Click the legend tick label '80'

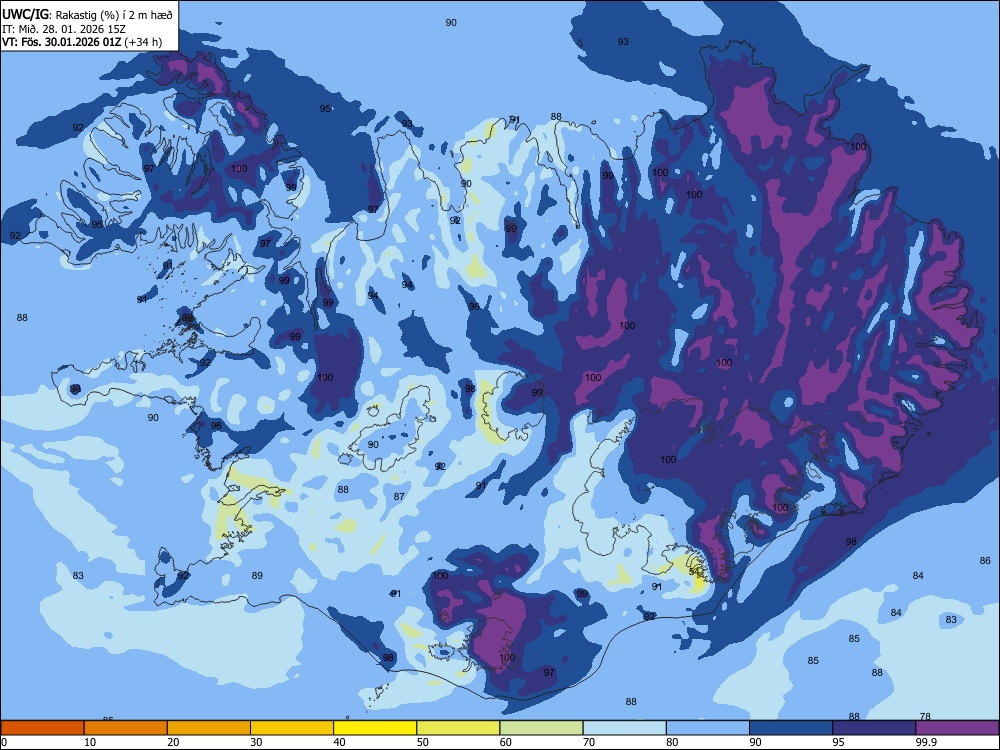coord(672,742)
